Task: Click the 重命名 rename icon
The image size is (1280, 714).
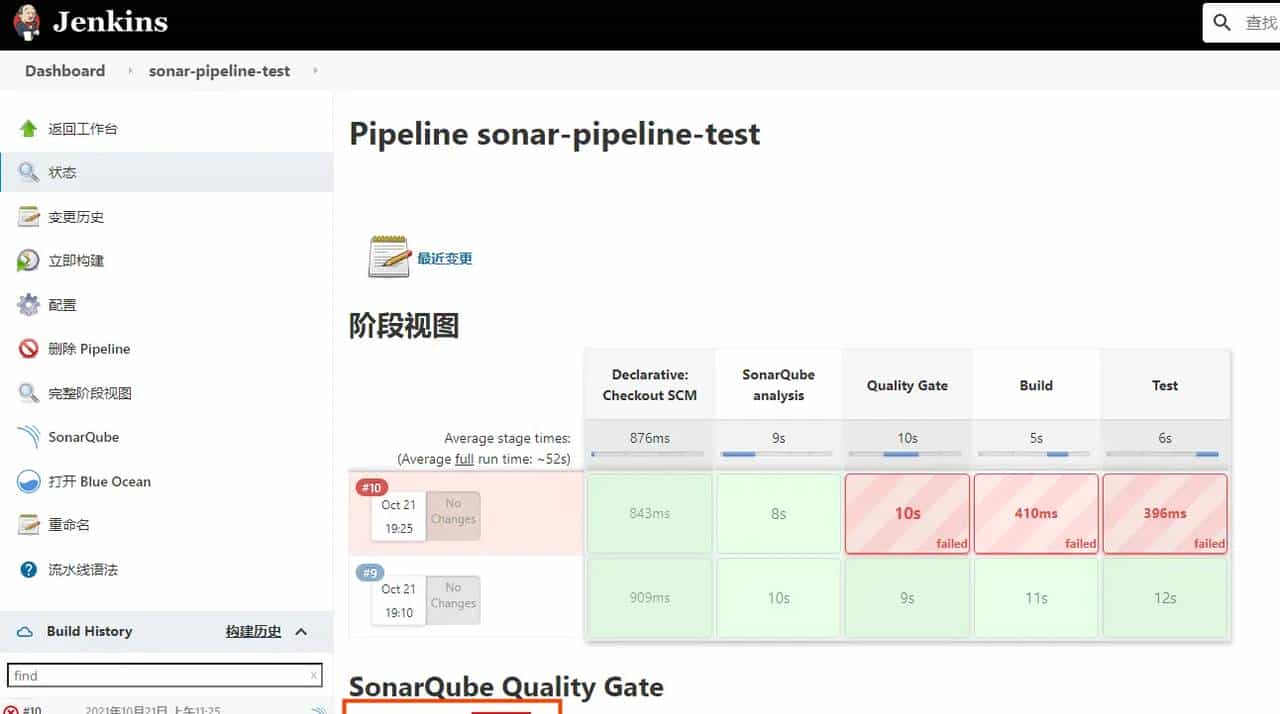Action: point(28,524)
